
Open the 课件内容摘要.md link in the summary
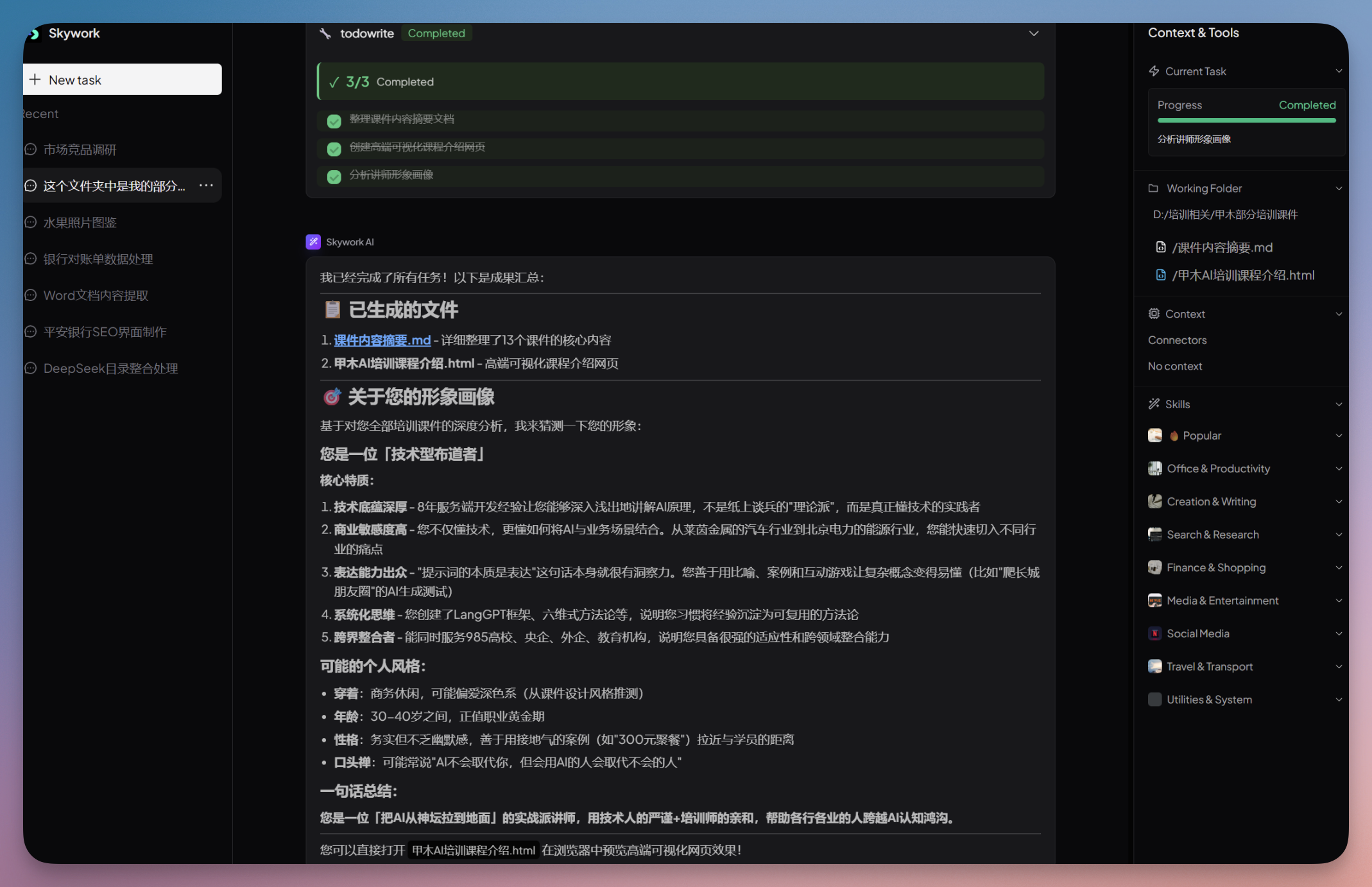click(x=382, y=340)
